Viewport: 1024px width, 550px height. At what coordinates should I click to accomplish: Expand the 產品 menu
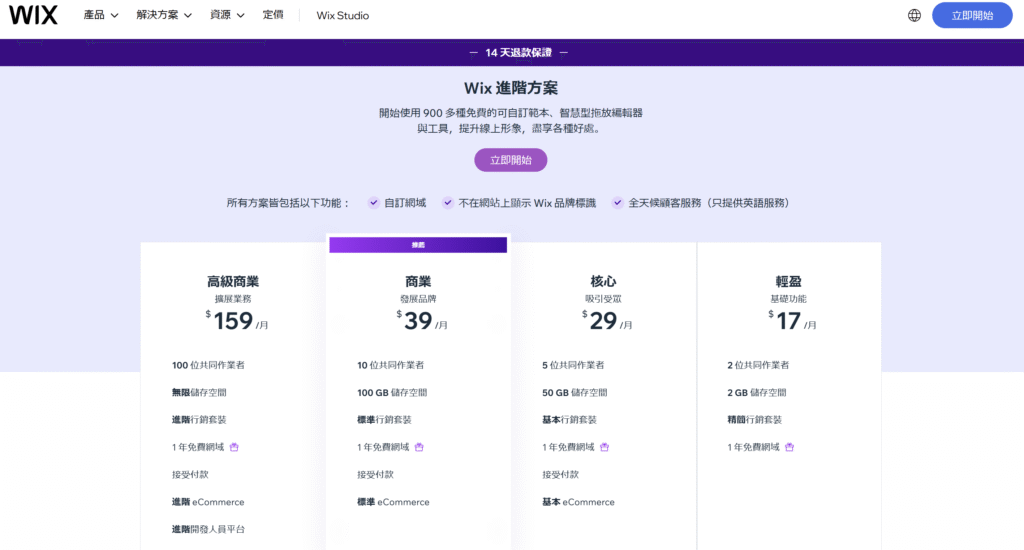101,15
